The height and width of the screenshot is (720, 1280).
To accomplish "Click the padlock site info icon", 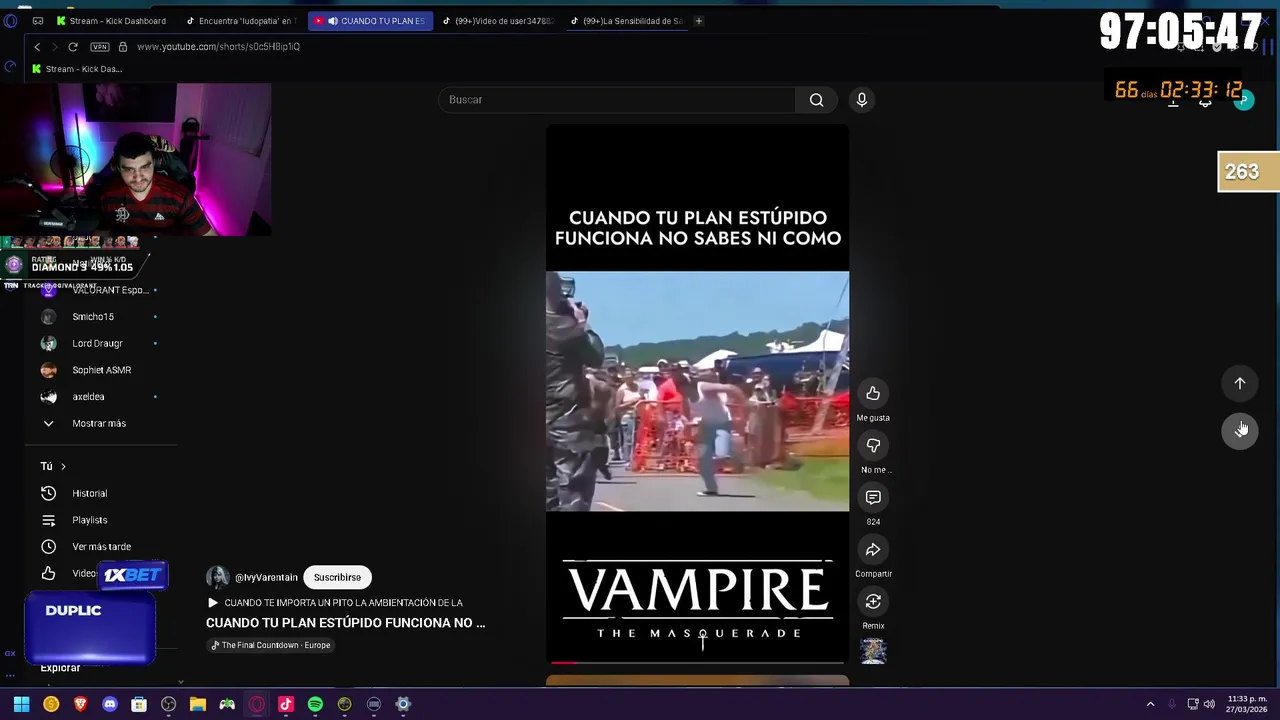I will (x=123, y=47).
